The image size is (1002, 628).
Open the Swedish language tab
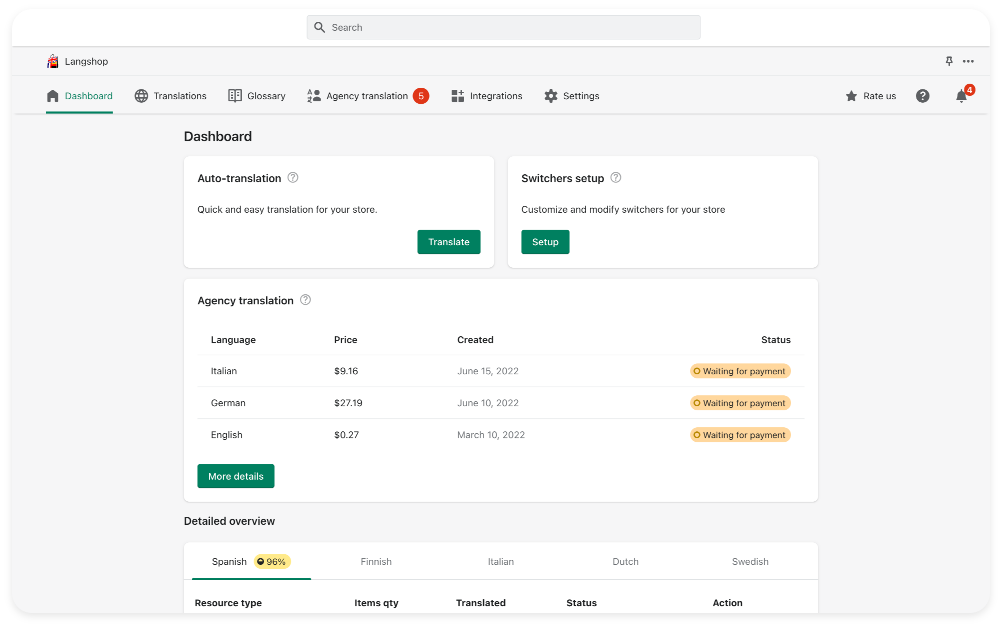750,562
